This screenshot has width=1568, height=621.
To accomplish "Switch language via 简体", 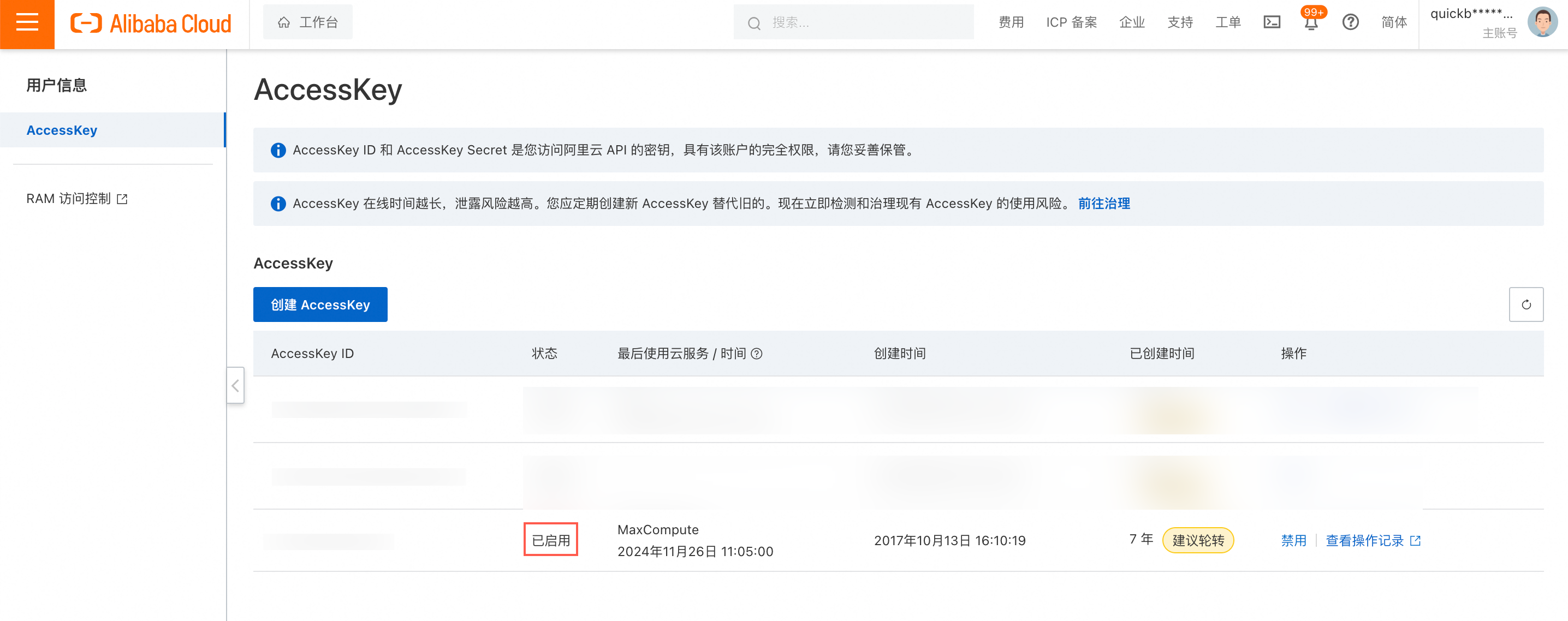I will 1393,22.
